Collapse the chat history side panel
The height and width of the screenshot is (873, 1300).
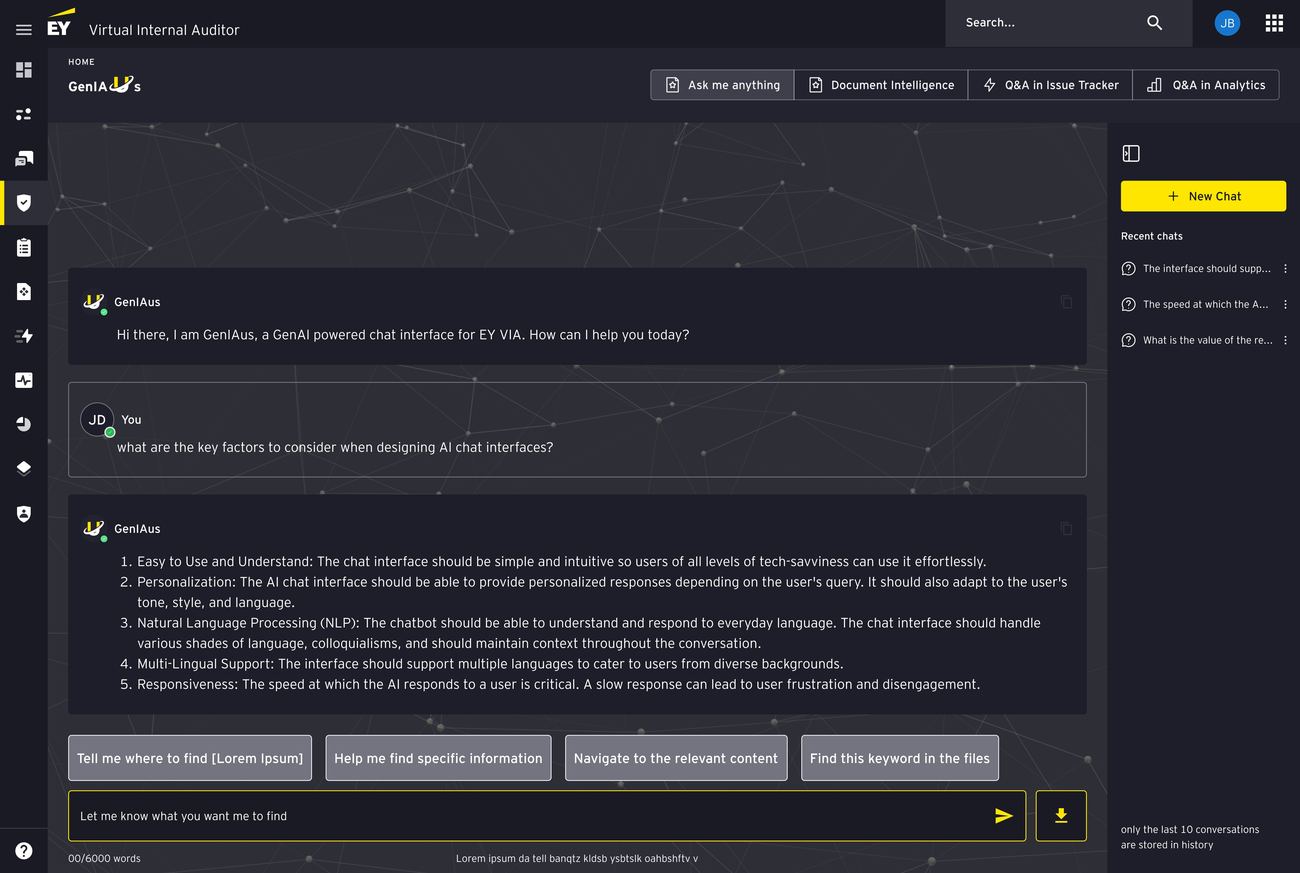1131,153
